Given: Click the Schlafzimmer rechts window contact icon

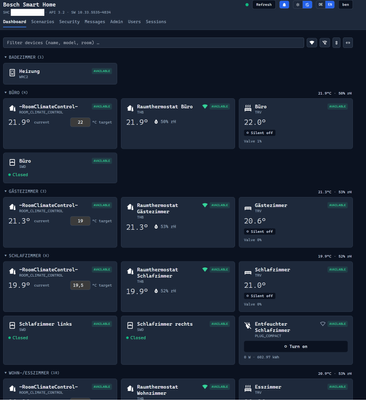Looking at the screenshot, I should click(x=130, y=326).
